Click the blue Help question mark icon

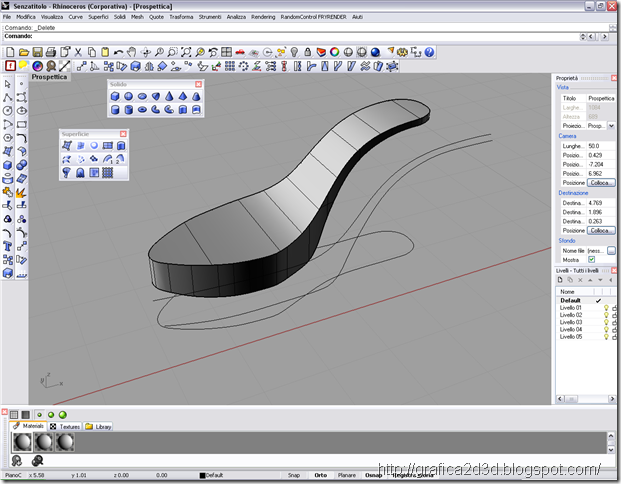coord(429,52)
